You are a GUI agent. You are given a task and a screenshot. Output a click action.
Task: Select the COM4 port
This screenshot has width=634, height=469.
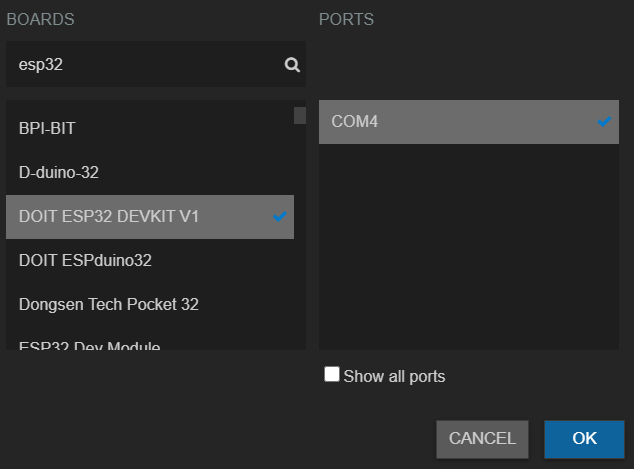click(469, 122)
